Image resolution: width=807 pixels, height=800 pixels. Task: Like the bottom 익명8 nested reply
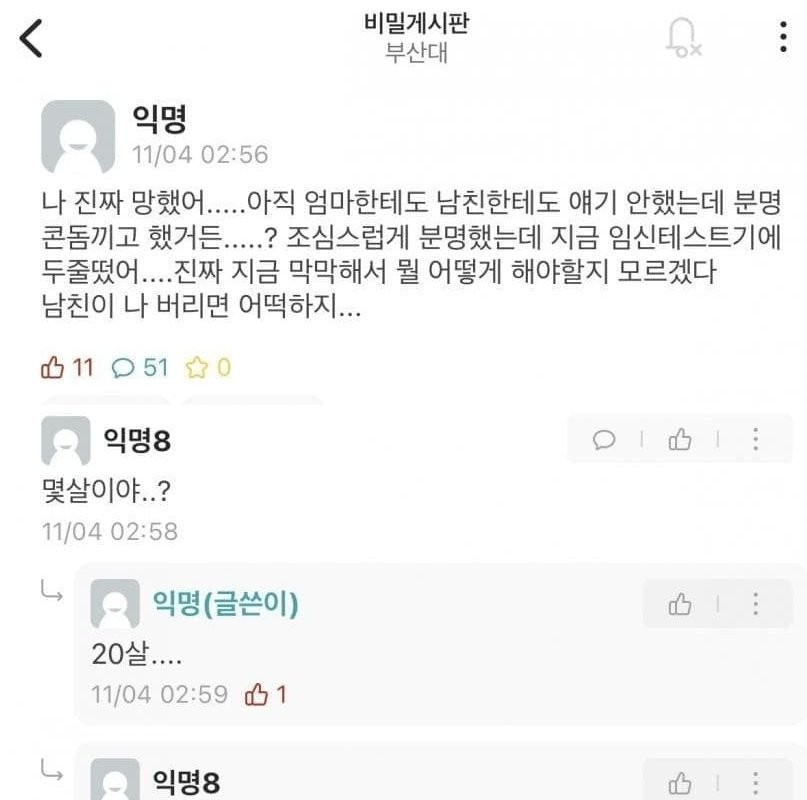tap(680, 782)
